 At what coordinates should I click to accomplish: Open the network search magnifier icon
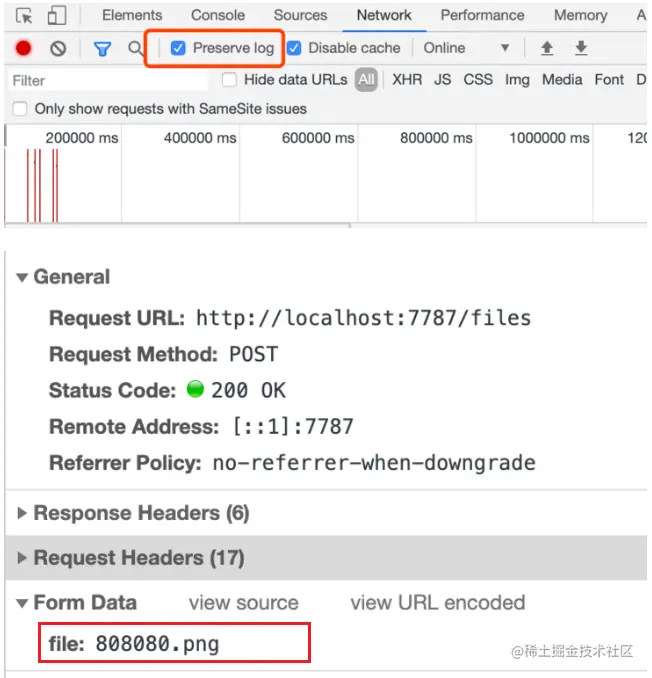(135, 48)
